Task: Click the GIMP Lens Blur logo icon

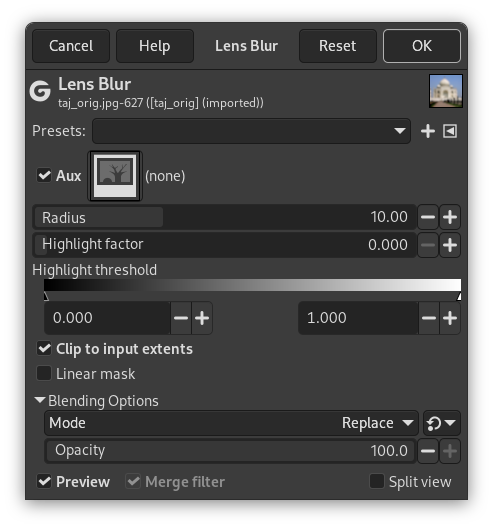Action: (x=40, y=91)
